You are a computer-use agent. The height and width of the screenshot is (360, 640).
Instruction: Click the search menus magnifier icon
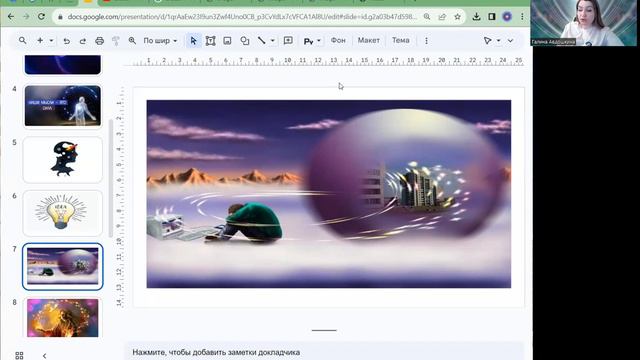coord(22,40)
